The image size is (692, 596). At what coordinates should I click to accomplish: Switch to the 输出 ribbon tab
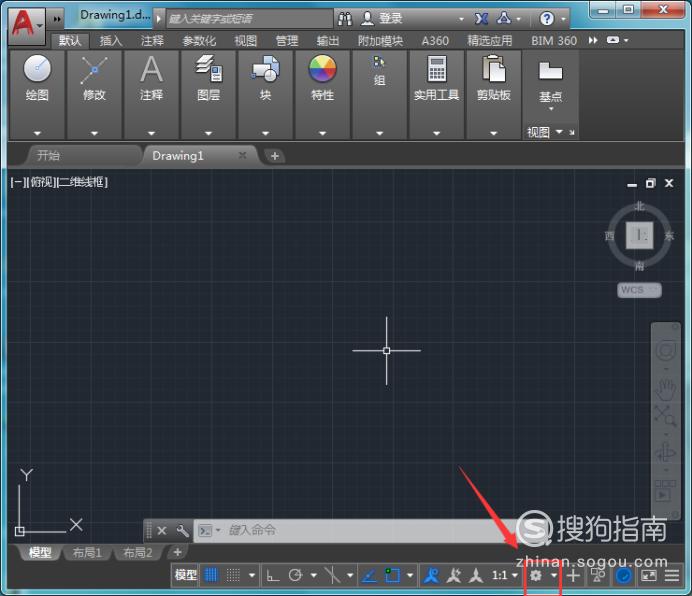328,41
